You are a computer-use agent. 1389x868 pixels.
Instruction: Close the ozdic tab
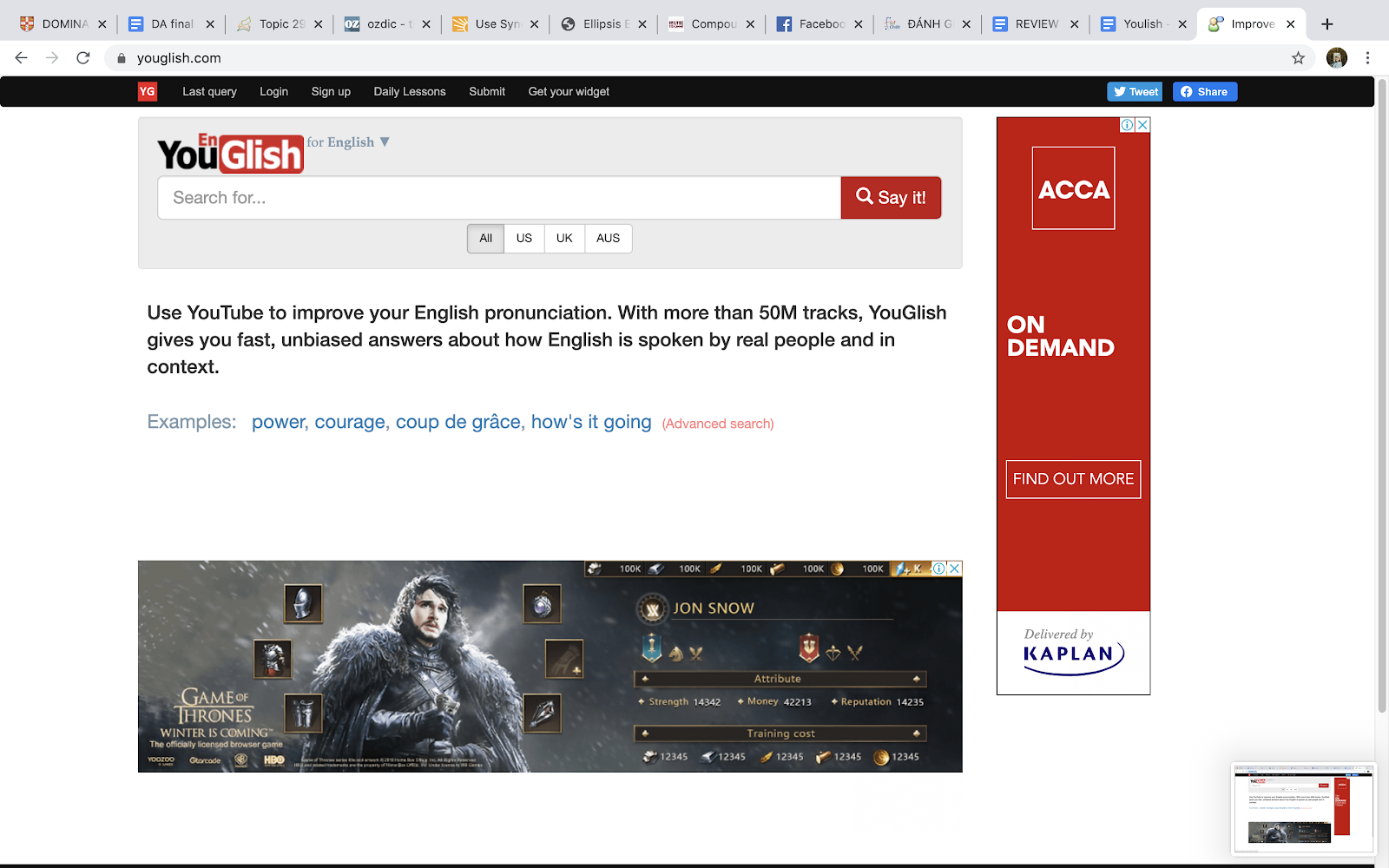coord(426,24)
